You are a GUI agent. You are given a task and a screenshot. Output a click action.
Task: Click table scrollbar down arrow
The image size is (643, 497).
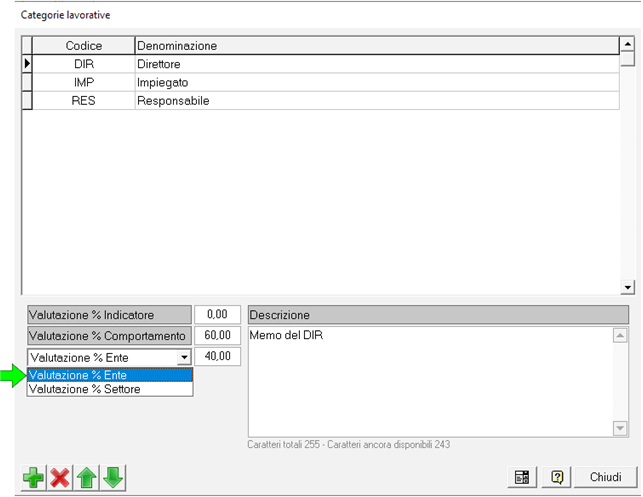(x=628, y=287)
